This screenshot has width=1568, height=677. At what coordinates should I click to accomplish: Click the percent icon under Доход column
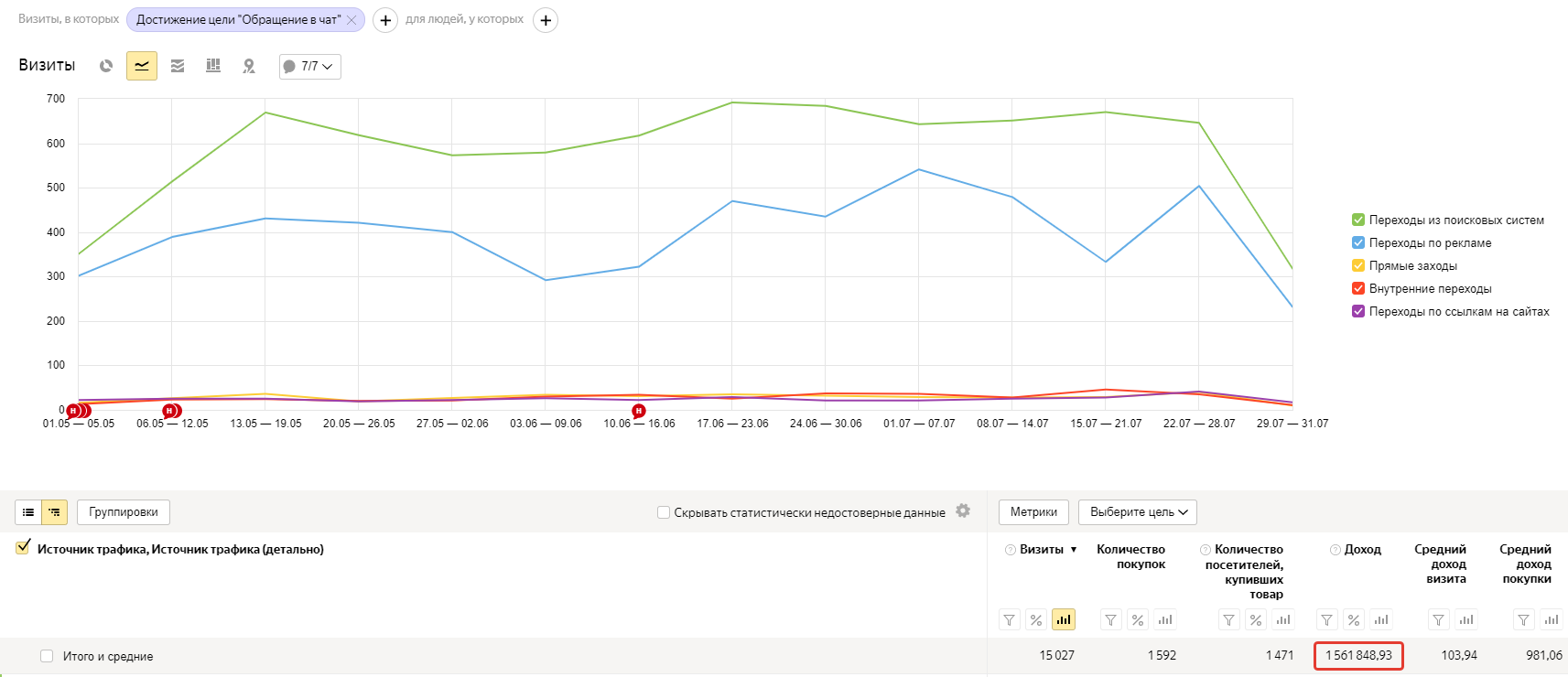tap(1354, 620)
